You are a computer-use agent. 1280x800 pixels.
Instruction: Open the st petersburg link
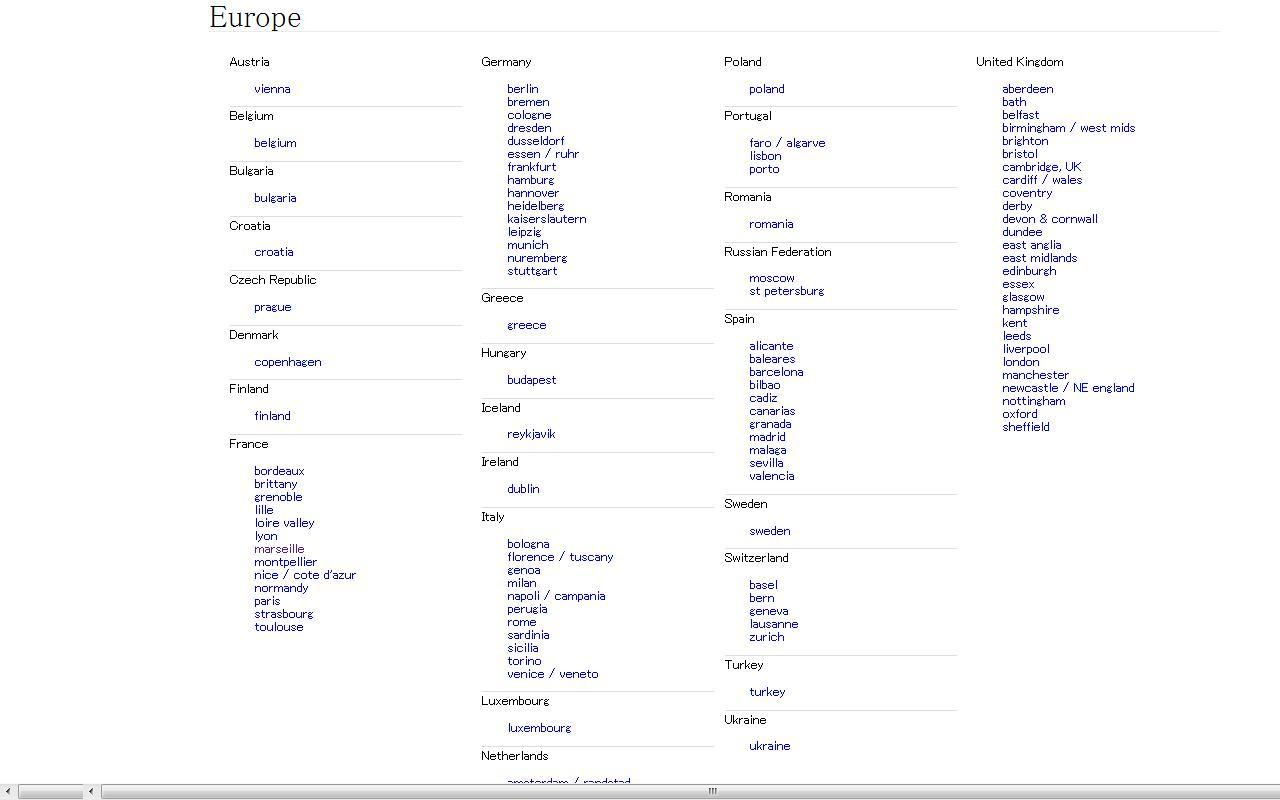[787, 291]
